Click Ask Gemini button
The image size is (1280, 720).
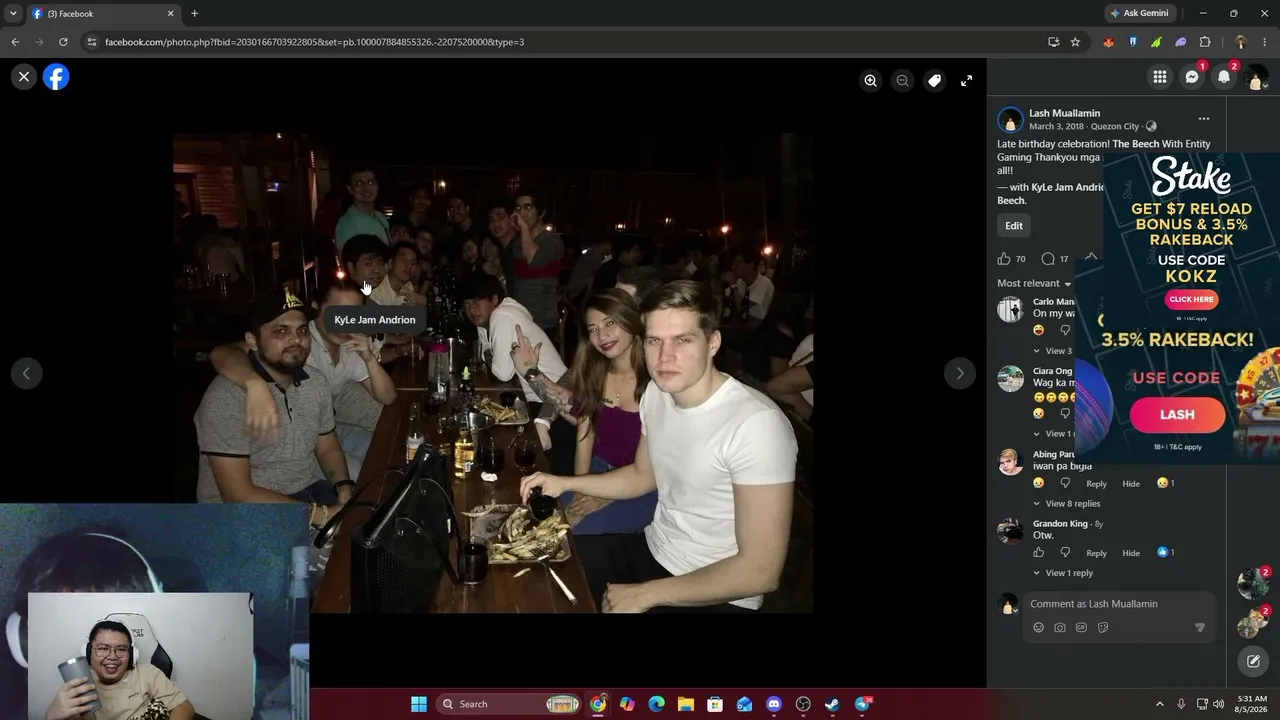[x=1138, y=13]
